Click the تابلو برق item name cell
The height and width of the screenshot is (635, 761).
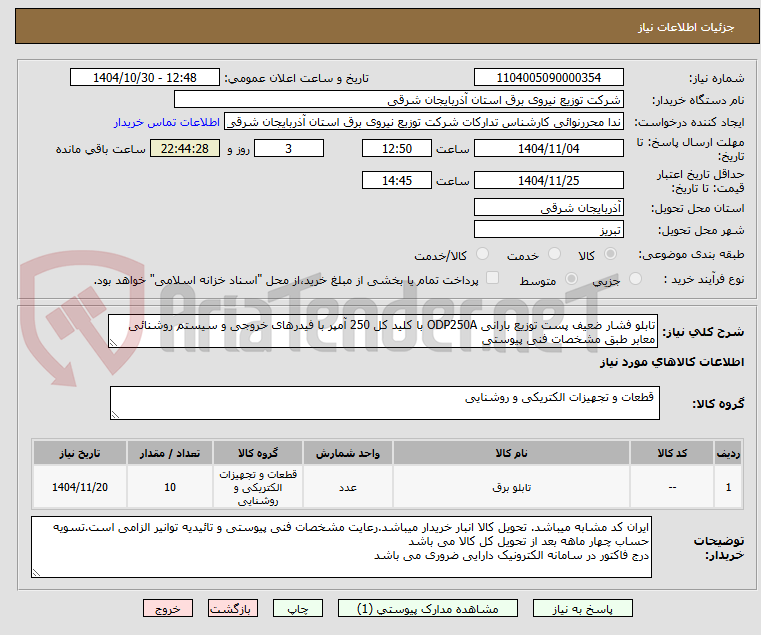pos(512,487)
